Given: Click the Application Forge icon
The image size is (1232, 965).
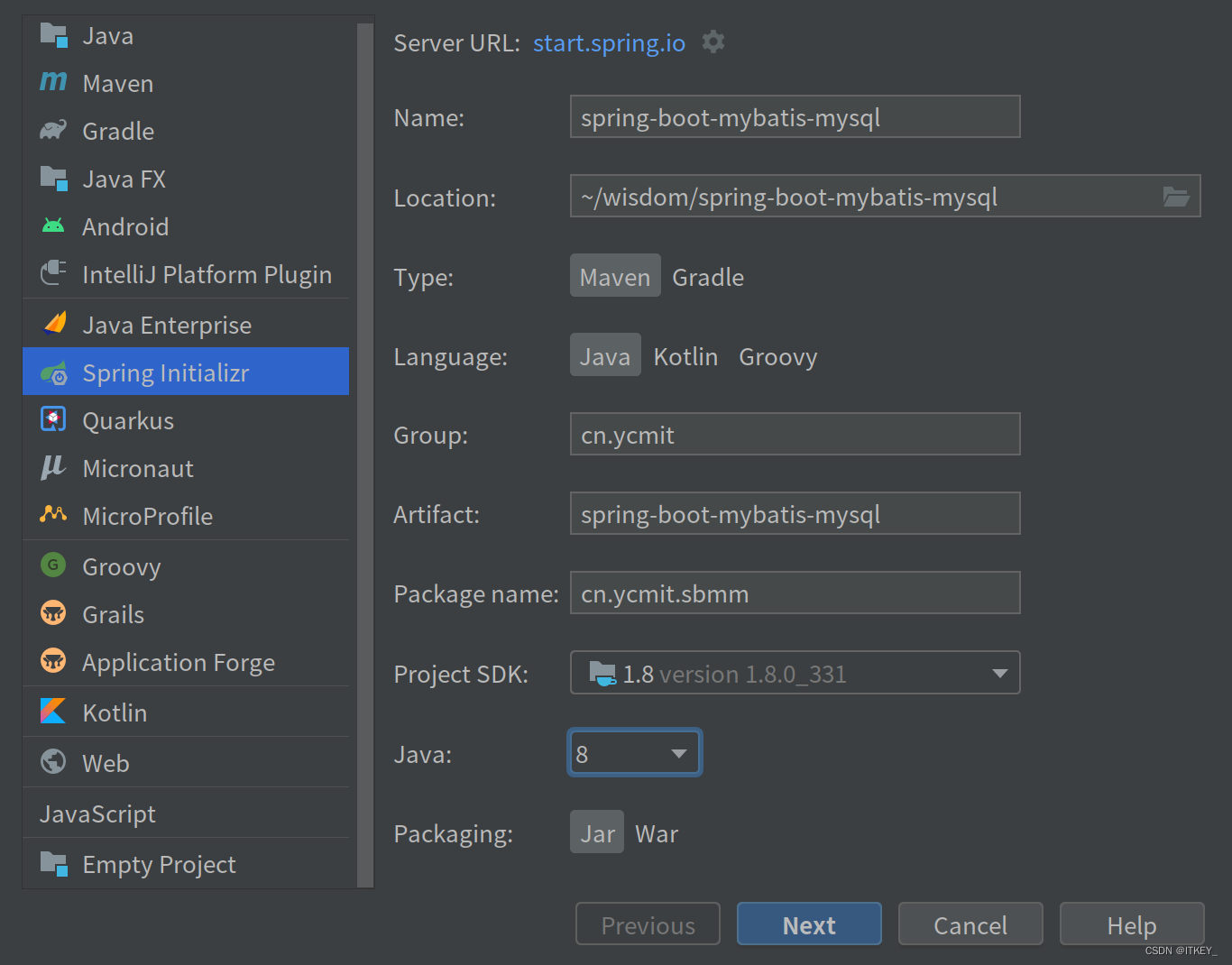Looking at the screenshot, I should tap(53, 661).
